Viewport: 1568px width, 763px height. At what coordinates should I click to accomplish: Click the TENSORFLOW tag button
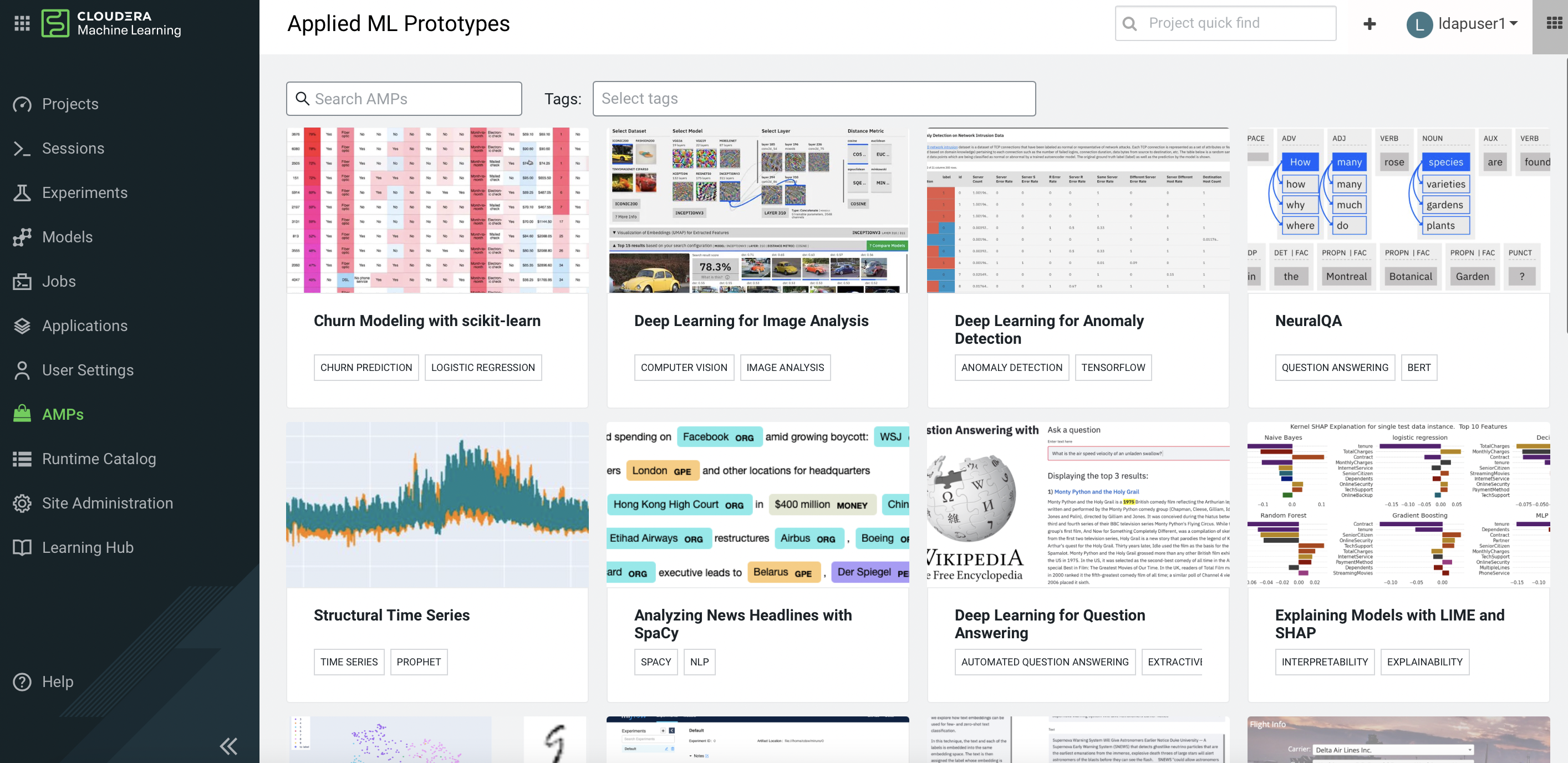(x=1113, y=367)
